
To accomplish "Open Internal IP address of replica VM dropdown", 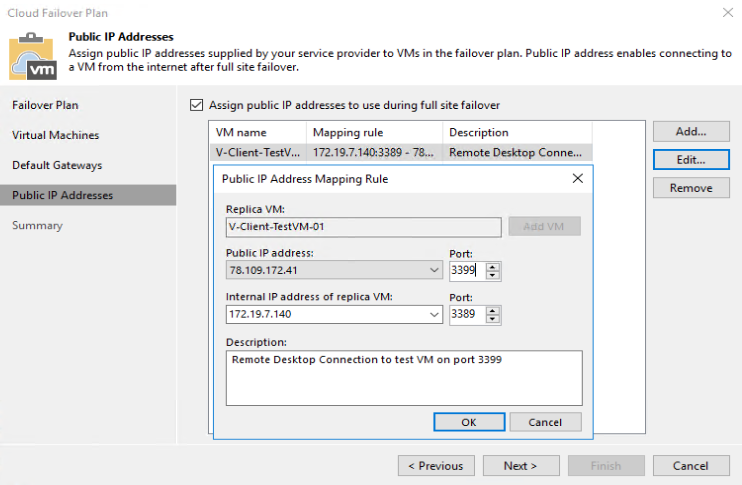I will [434, 314].
